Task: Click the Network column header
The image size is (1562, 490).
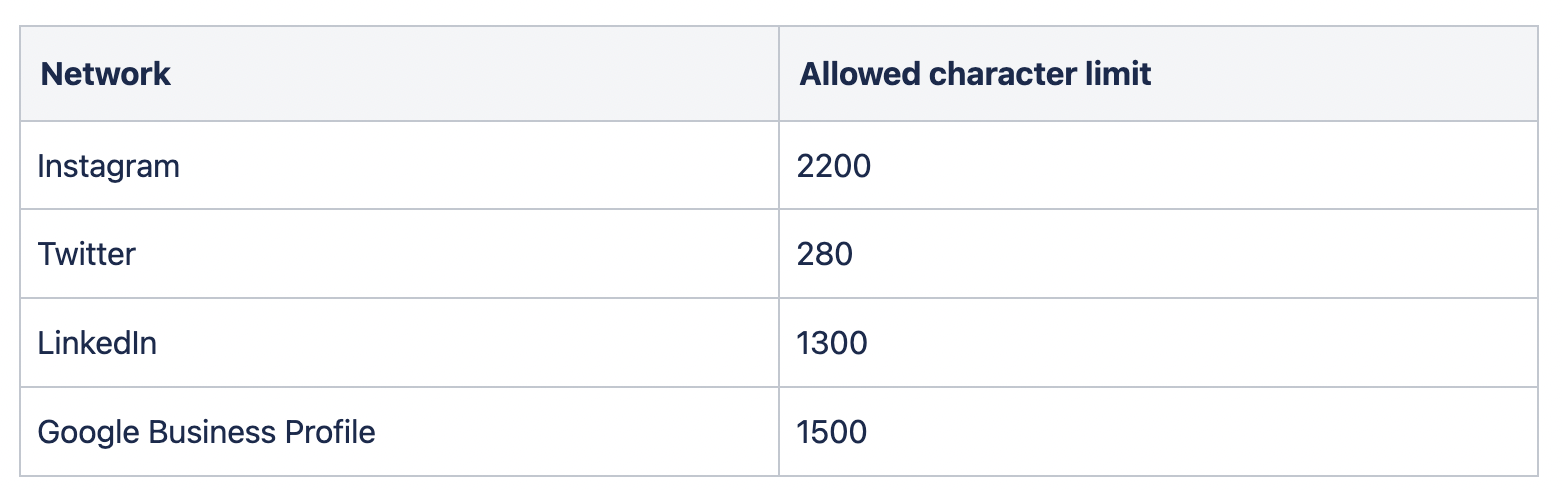Action: pyautogui.click(x=105, y=74)
